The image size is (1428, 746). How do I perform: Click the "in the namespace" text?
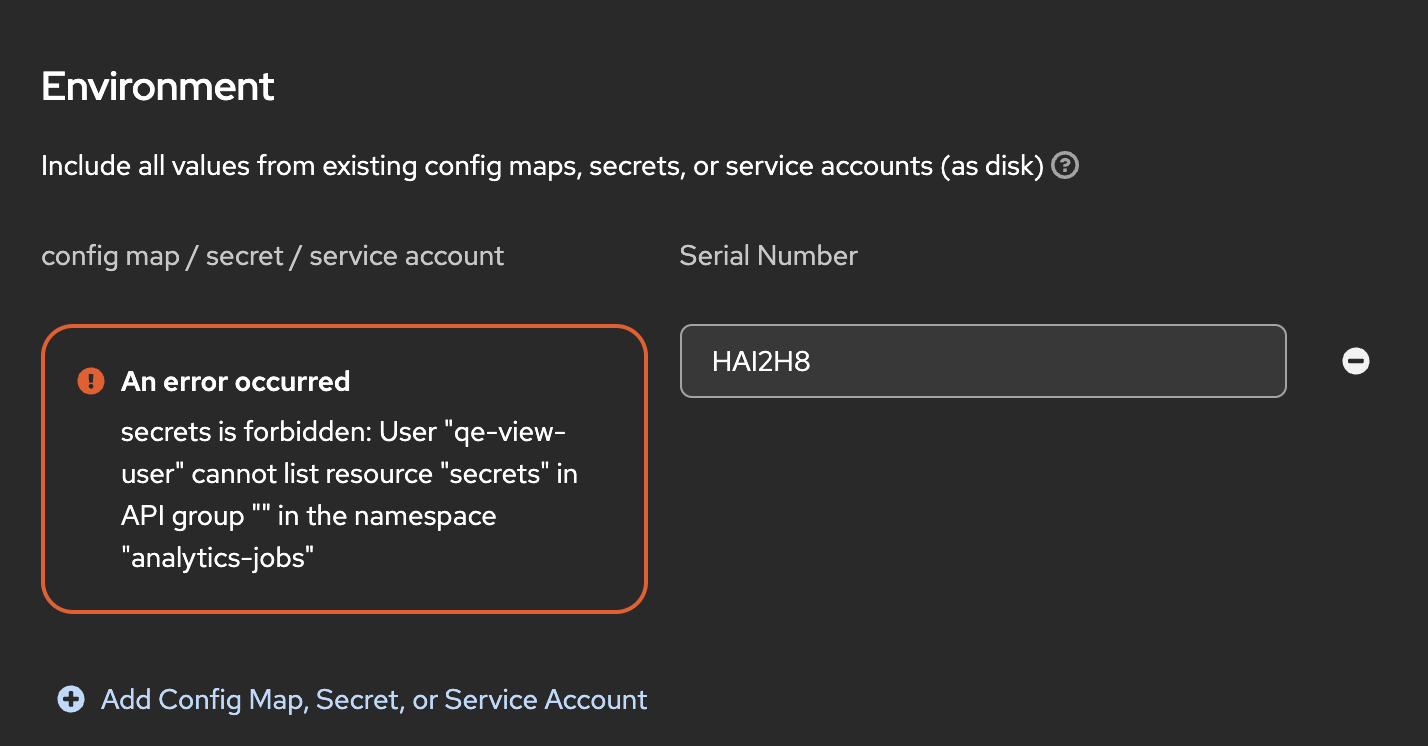click(x=400, y=516)
